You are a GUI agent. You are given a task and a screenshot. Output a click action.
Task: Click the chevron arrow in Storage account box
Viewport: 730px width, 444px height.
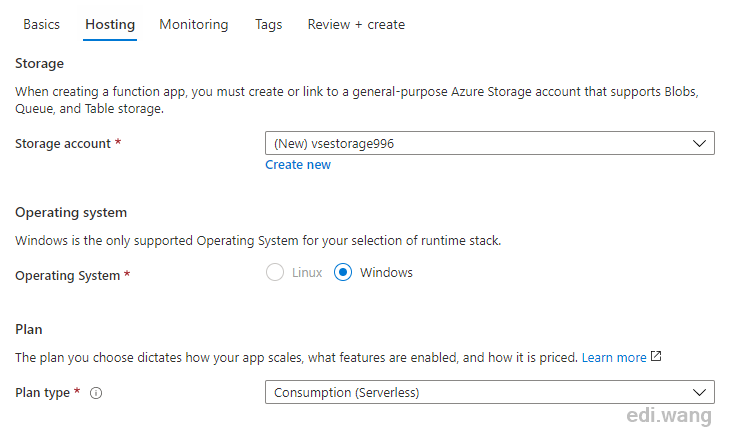[x=699, y=143]
